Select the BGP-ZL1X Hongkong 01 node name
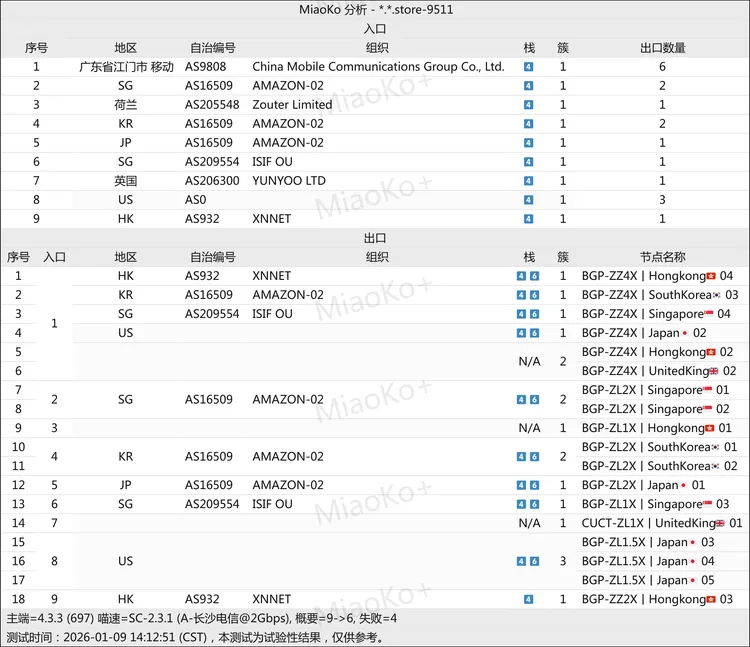The height and width of the screenshot is (647, 750). pos(657,428)
